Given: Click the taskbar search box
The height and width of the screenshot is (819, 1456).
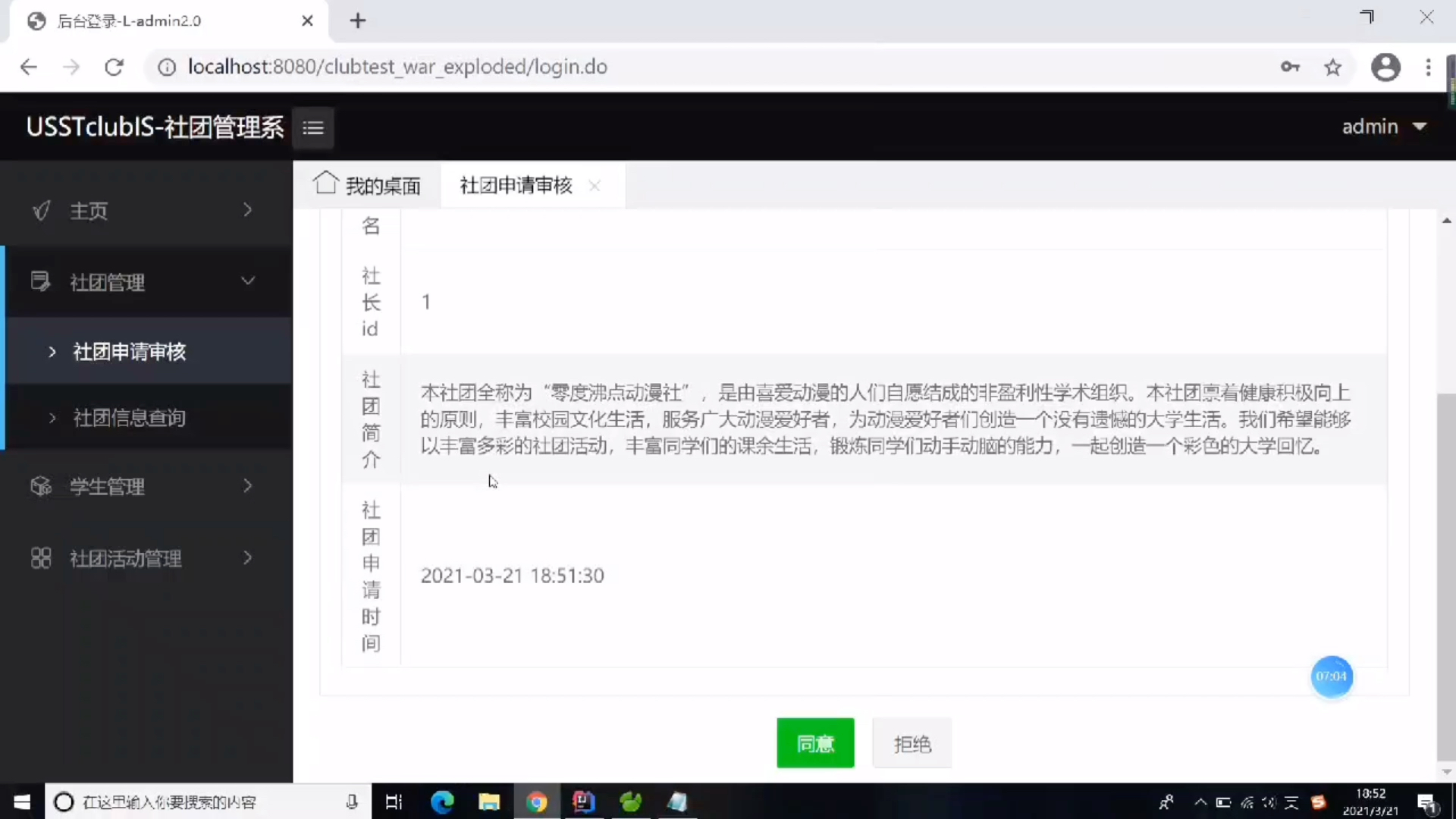Looking at the screenshot, I should click(x=209, y=802).
